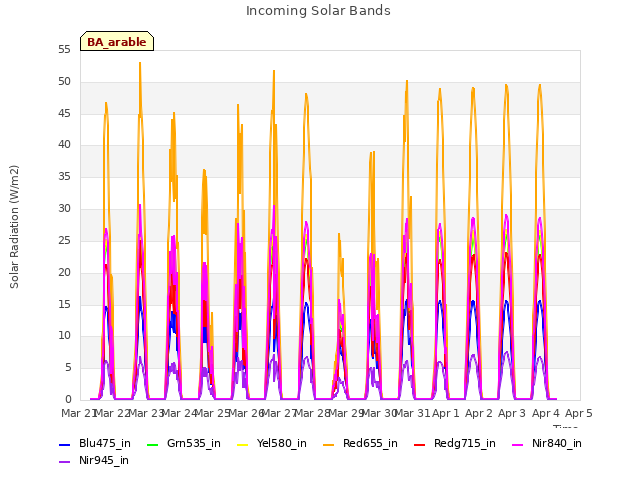Screen dimensions: 640x480
Task: Click the Apr 3 x-axis date label
Action: click(512, 413)
